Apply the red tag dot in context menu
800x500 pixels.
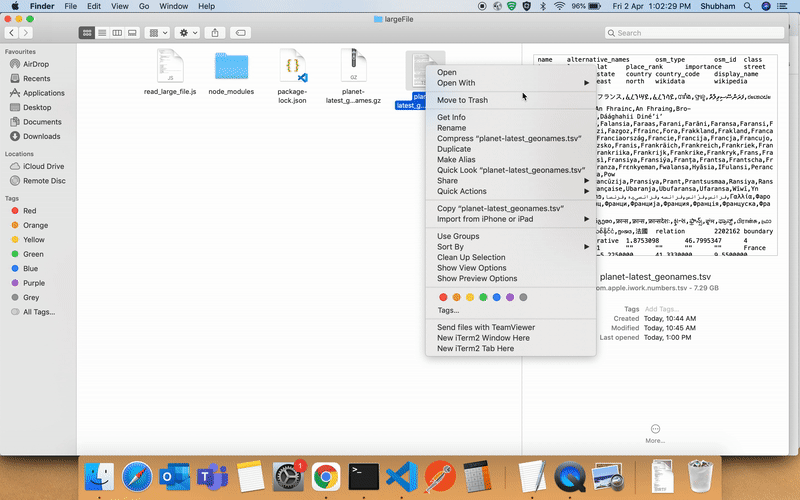click(x=443, y=297)
